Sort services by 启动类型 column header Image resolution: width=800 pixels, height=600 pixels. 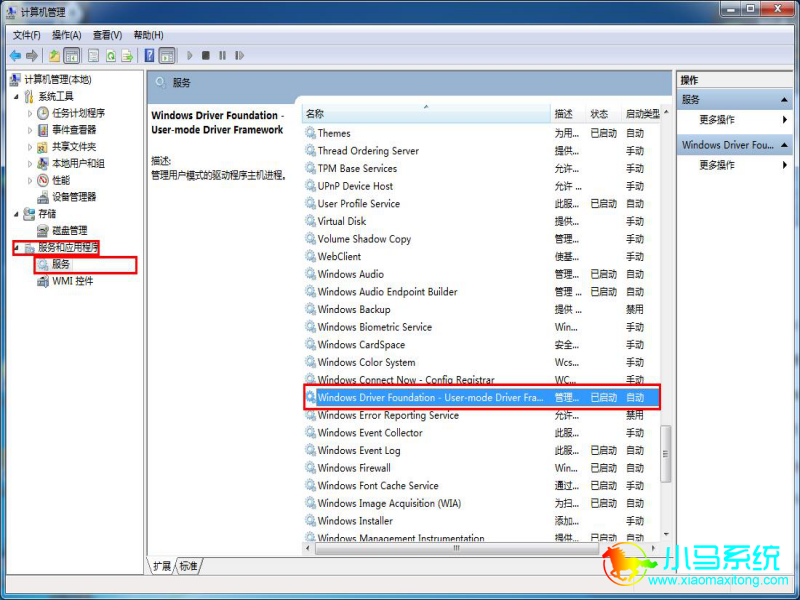[642, 114]
